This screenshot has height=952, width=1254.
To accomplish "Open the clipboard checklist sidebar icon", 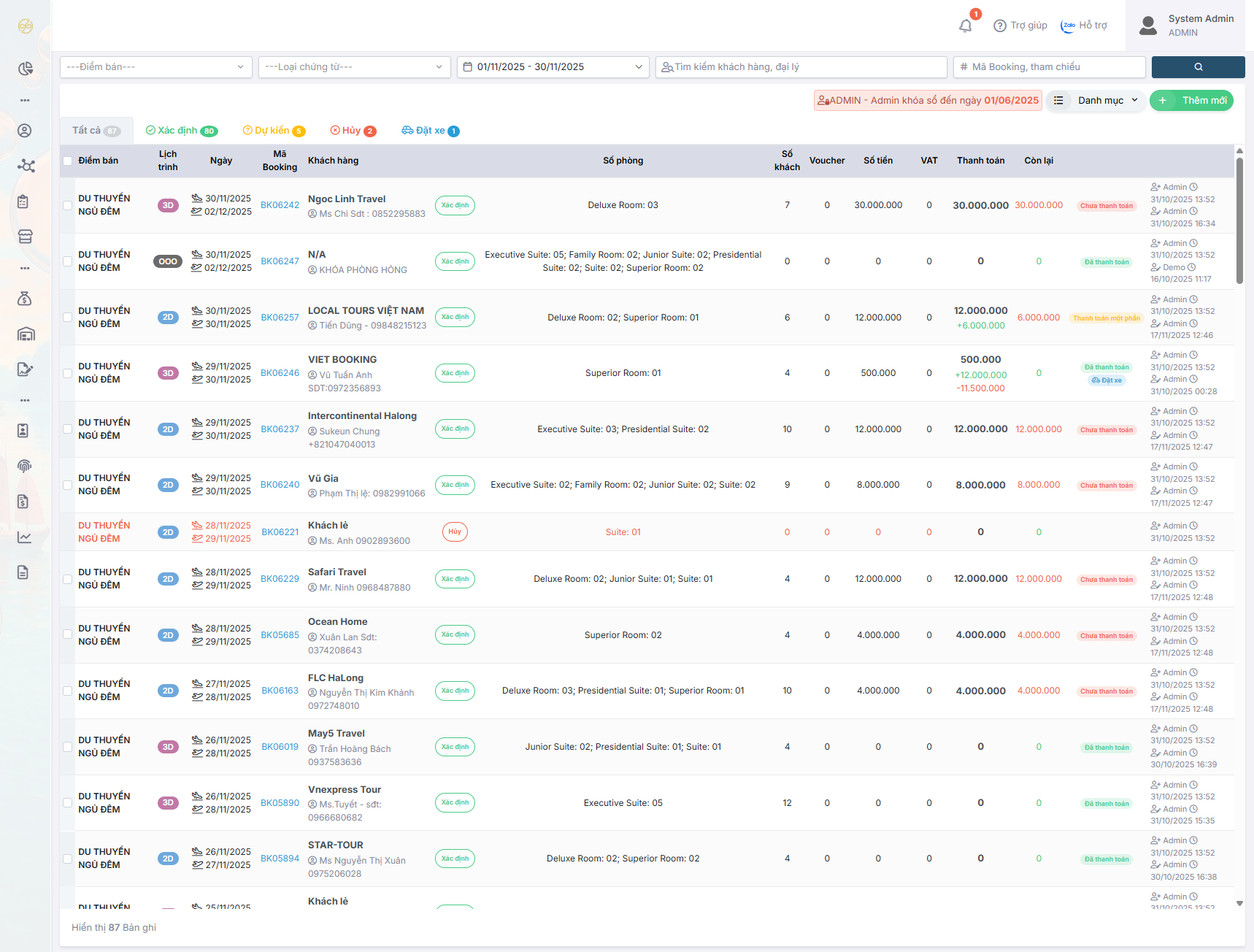I will [23, 202].
